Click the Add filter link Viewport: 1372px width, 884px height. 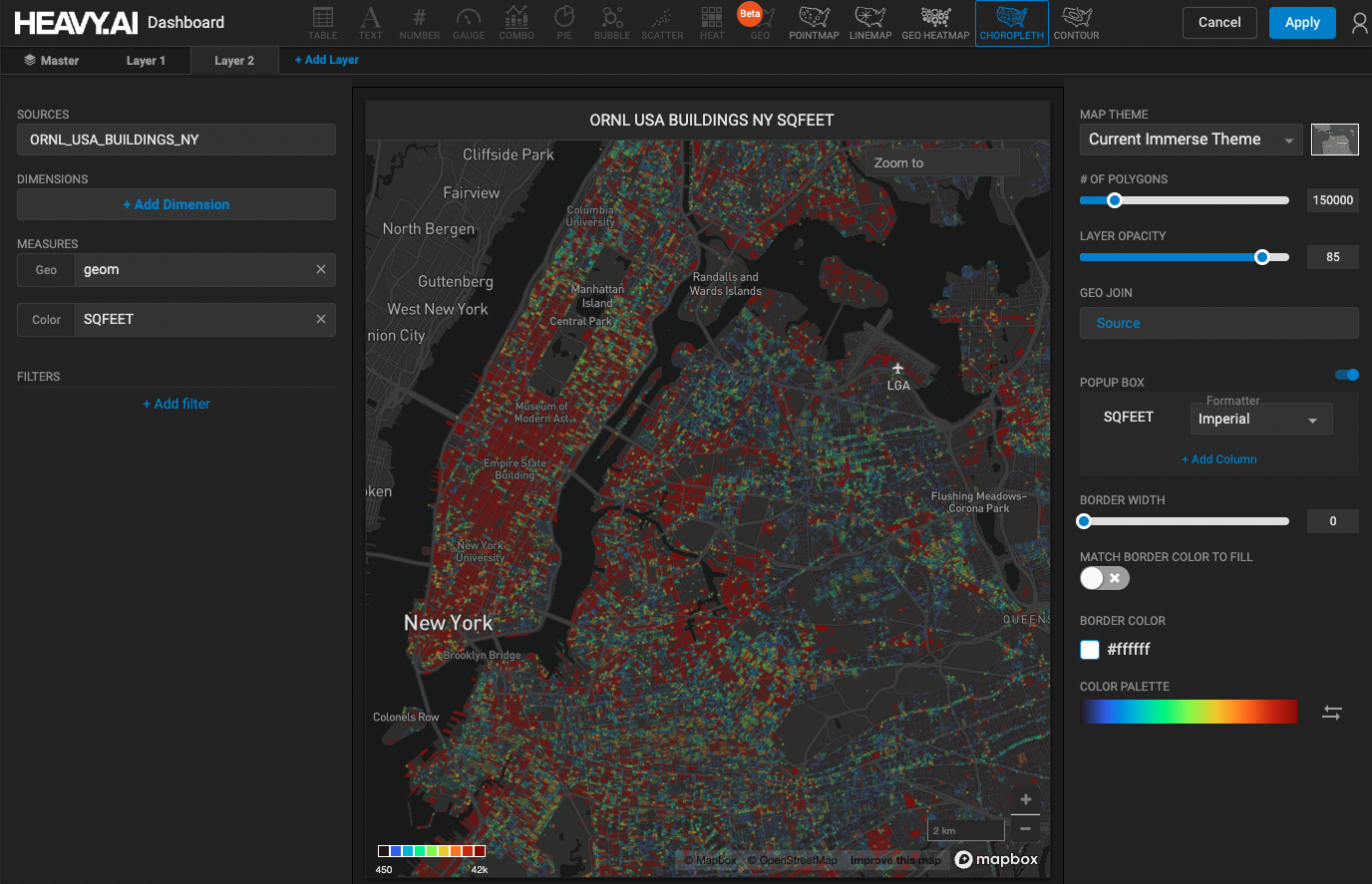click(x=176, y=404)
